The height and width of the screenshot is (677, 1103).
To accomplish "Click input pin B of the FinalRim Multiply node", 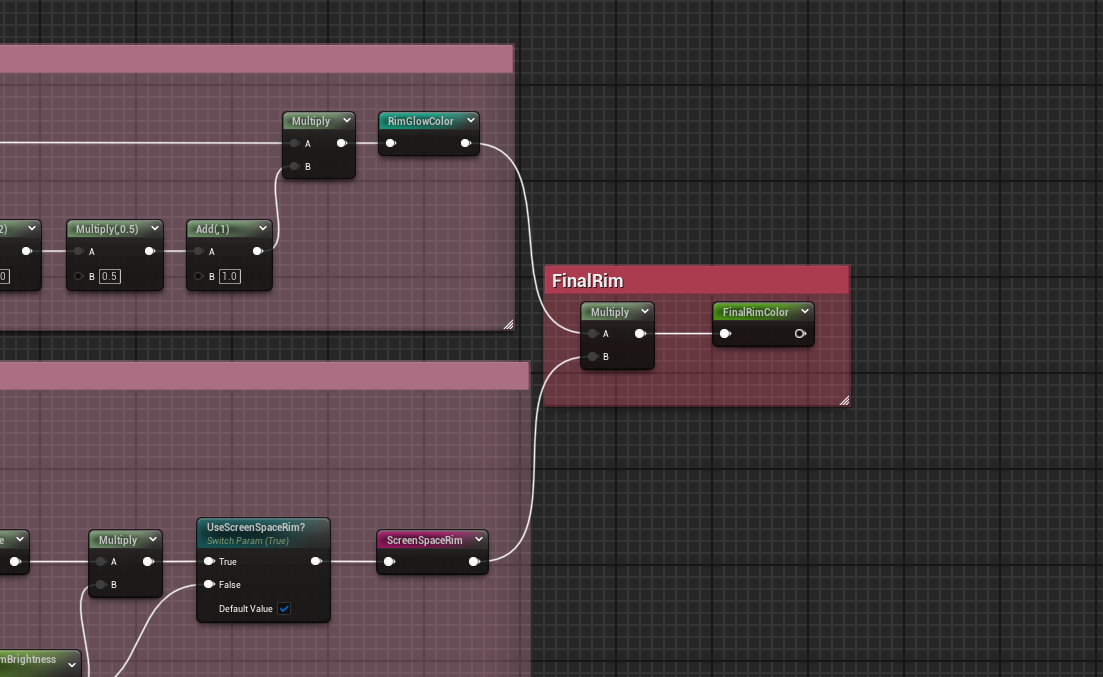I will pos(593,357).
